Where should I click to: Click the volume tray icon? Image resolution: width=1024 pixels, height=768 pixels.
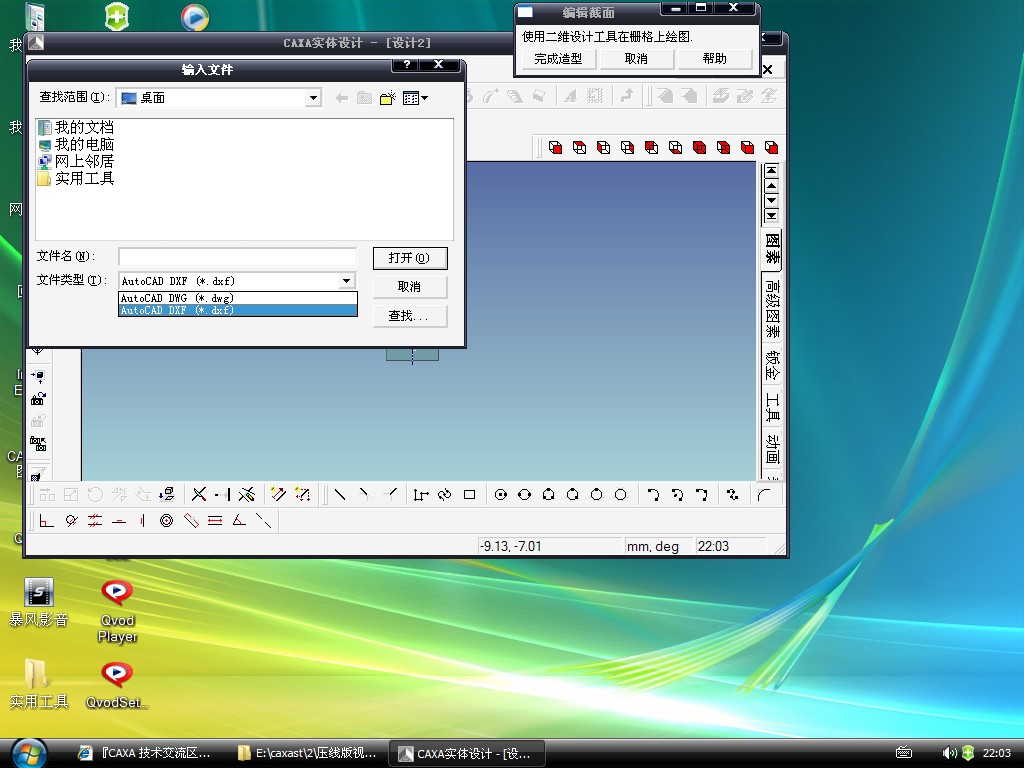click(949, 753)
